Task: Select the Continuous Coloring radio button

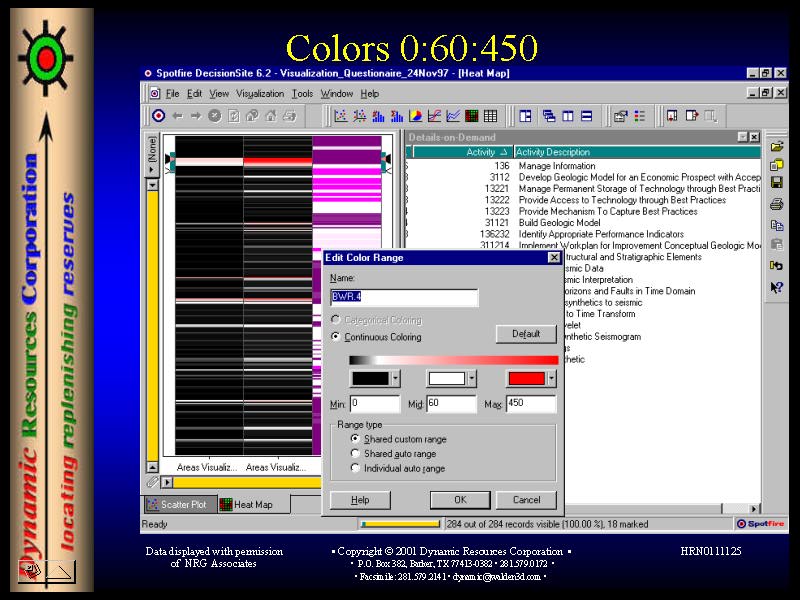Action: coord(336,337)
